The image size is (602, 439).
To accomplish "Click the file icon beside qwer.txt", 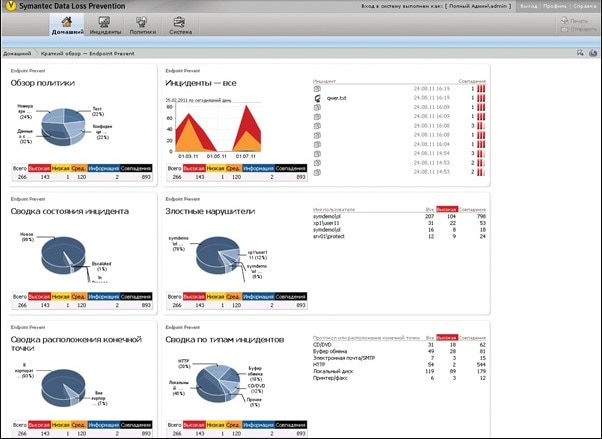I will pyautogui.click(x=318, y=98).
